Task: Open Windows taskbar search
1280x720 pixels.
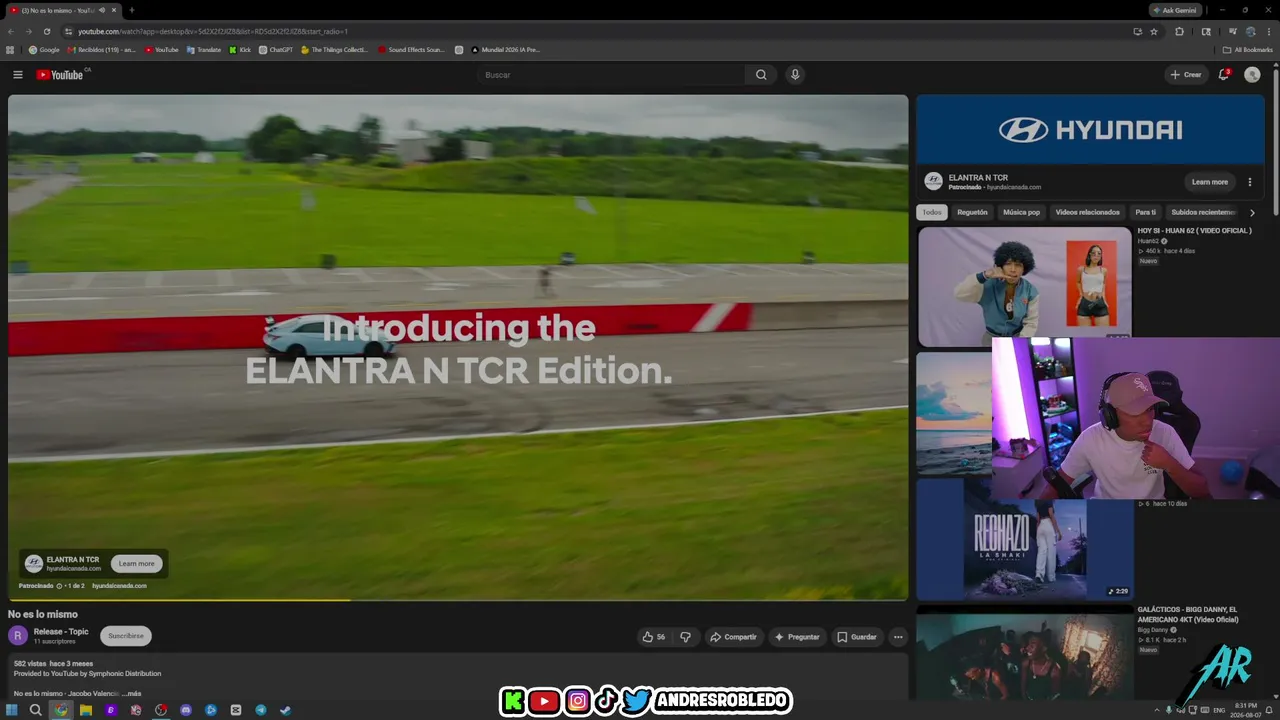Action: (35, 710)
